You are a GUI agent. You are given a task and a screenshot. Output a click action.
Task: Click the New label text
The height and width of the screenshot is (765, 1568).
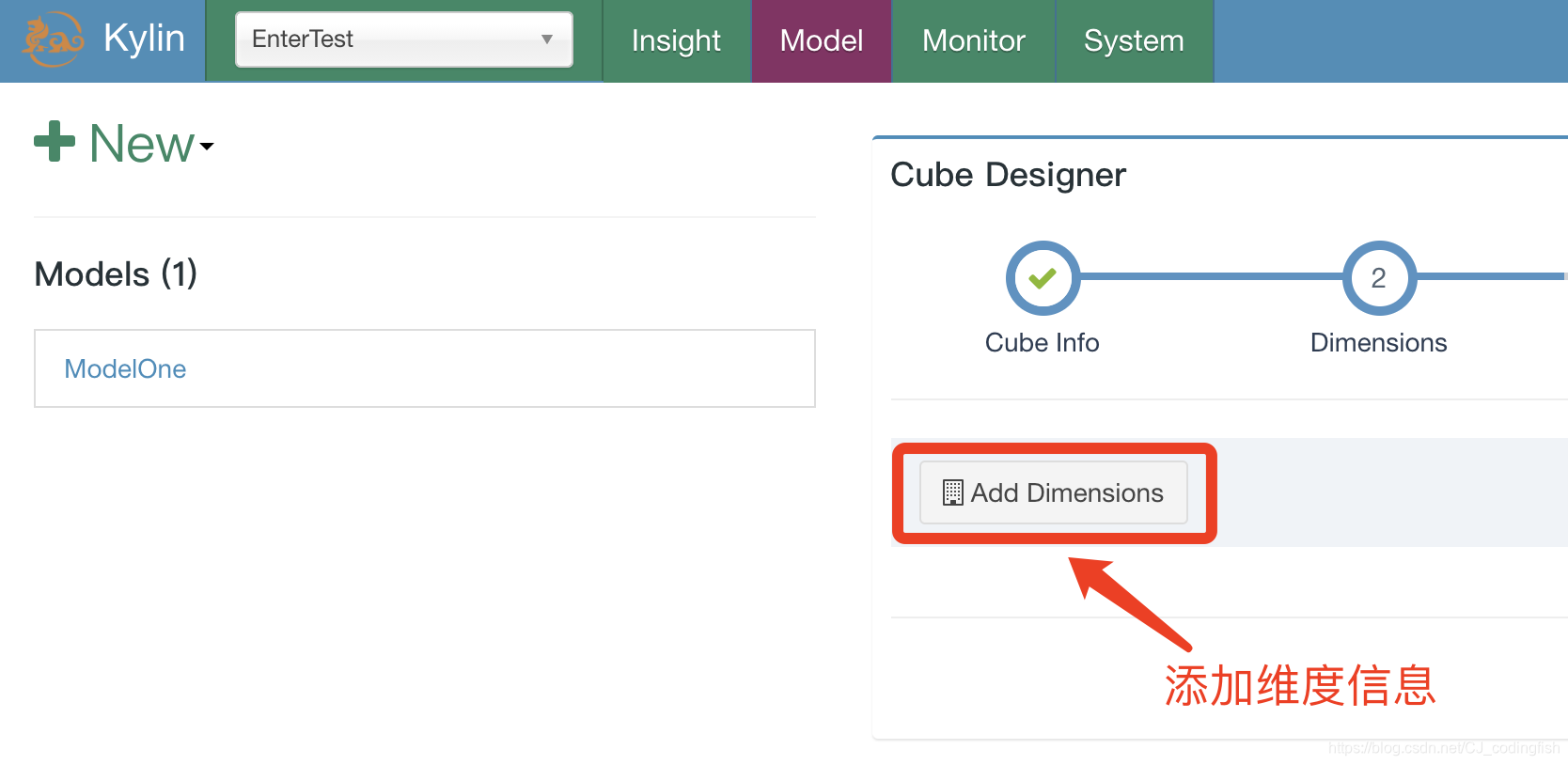(x=141, y=144)
